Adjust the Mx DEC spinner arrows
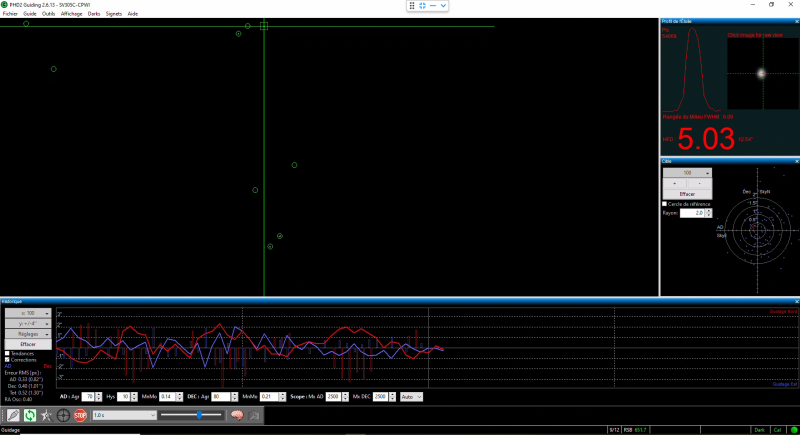Image resolution: width=800 pixels, height=435 pixels. click(x=392, y=397)
